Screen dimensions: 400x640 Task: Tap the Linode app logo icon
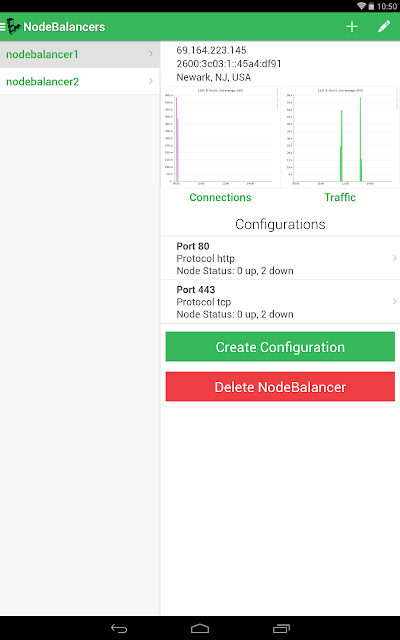click(x=13, y=27)
